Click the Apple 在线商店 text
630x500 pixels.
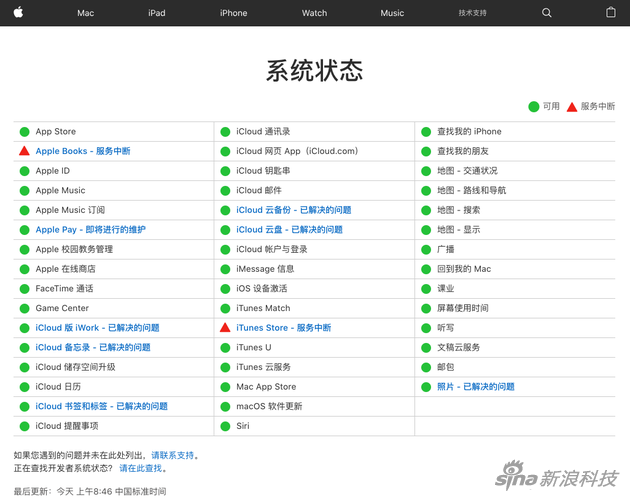[x=65, y=269]
